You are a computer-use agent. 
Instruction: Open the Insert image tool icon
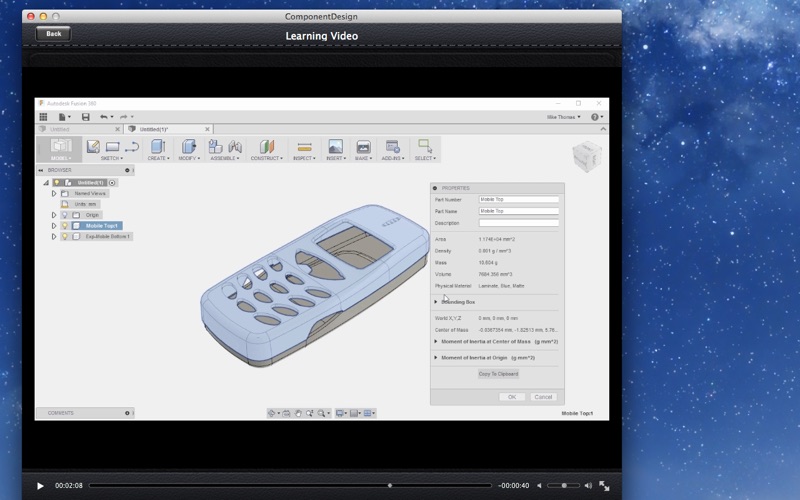(x=335, y=146)
